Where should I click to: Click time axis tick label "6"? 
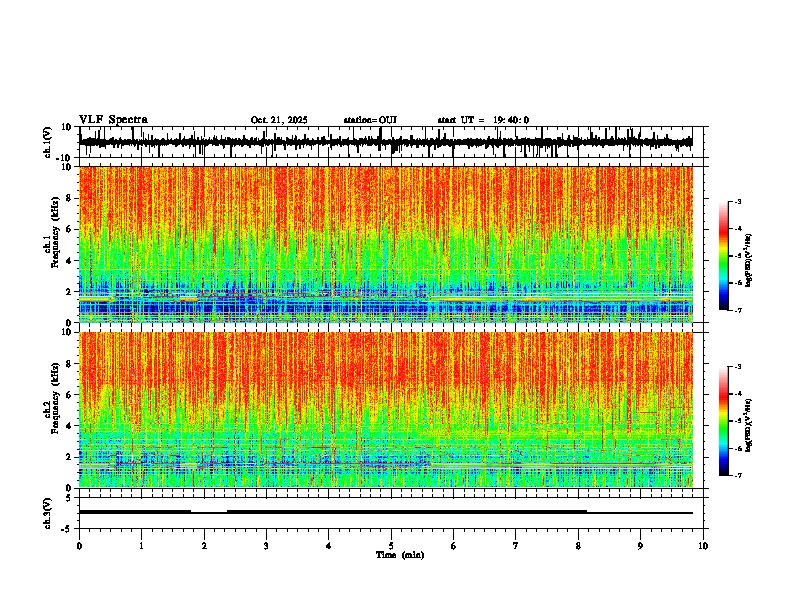[x=454, y=546]
